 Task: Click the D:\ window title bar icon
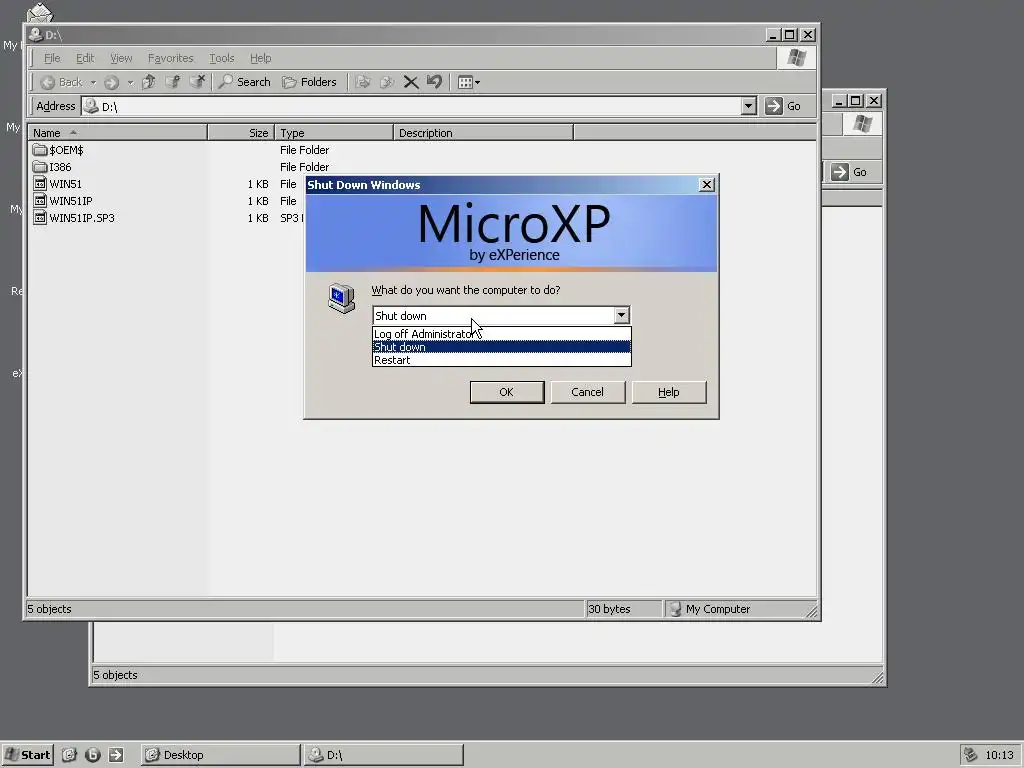click(x=36, y=35)
